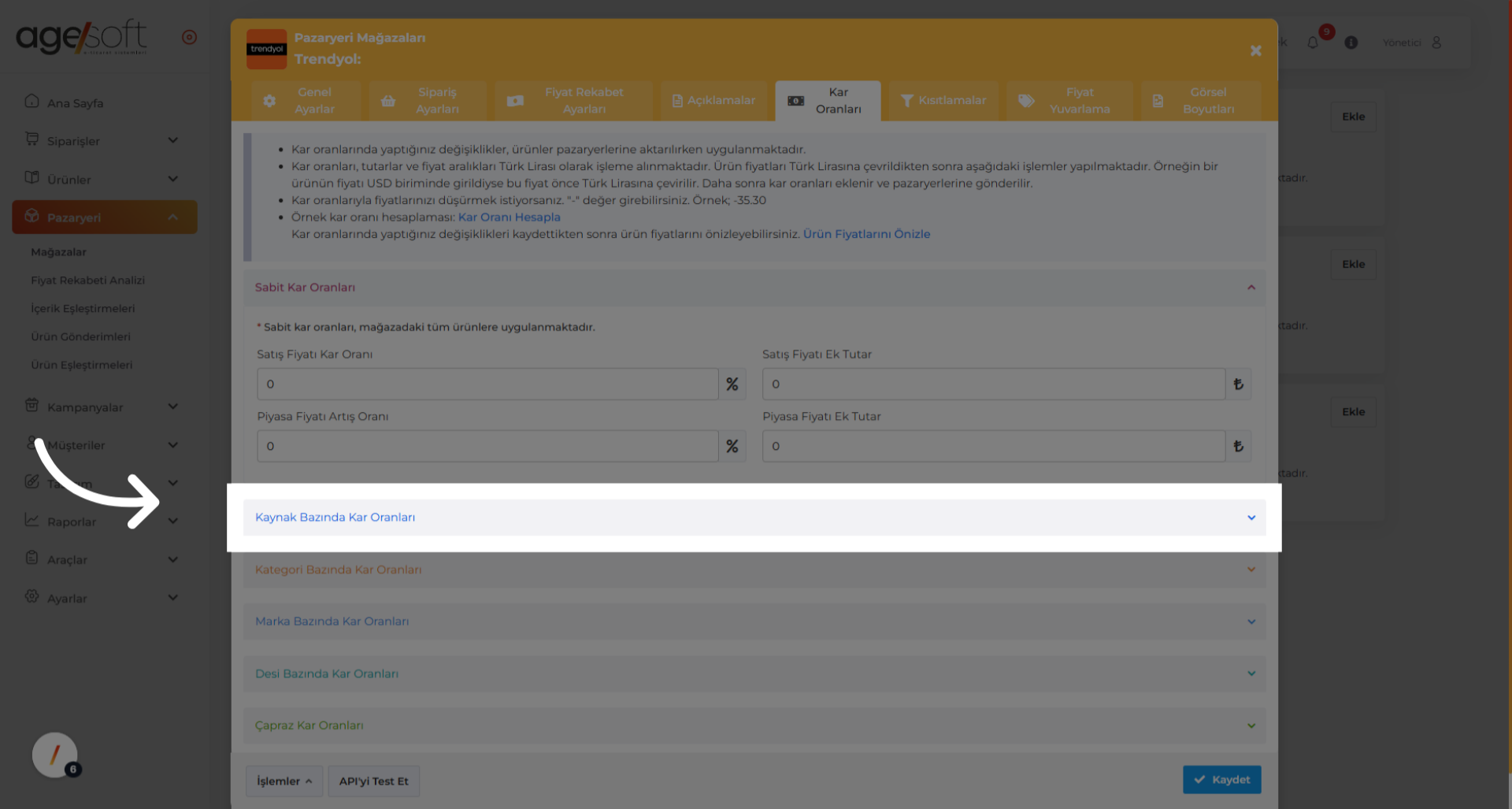This screenshot has width=1512, height=809.
Task: Save changes with Kaydet button
Action: [x=1221, y=780]
